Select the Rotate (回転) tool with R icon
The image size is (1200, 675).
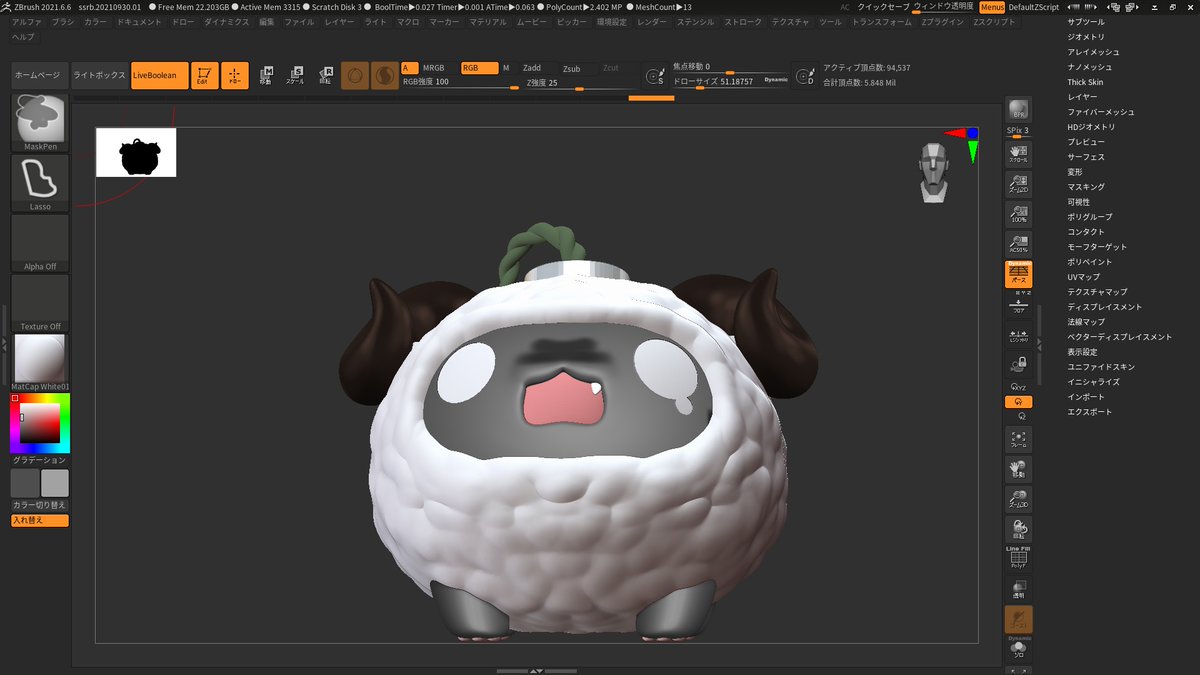(326, 75)
